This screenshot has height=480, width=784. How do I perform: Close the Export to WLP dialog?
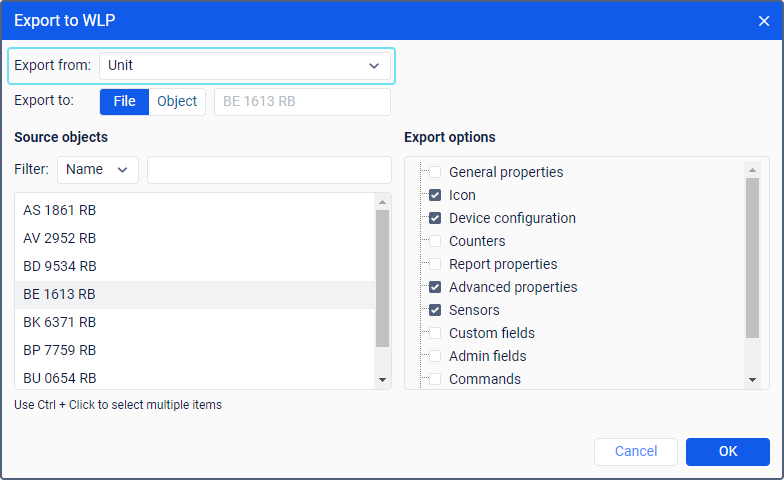pos(764,20)
